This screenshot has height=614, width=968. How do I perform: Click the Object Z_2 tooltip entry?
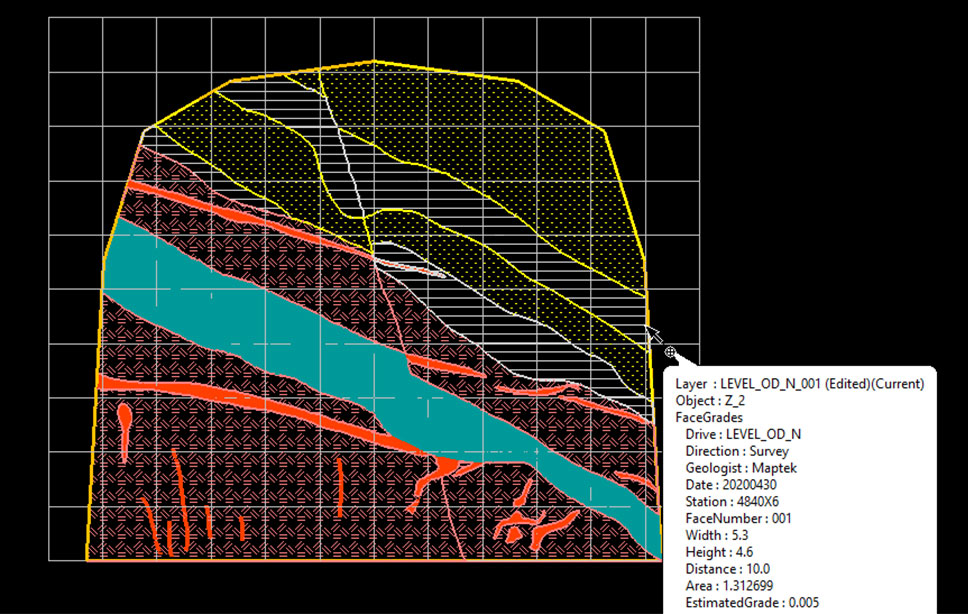tap(710, 400)
